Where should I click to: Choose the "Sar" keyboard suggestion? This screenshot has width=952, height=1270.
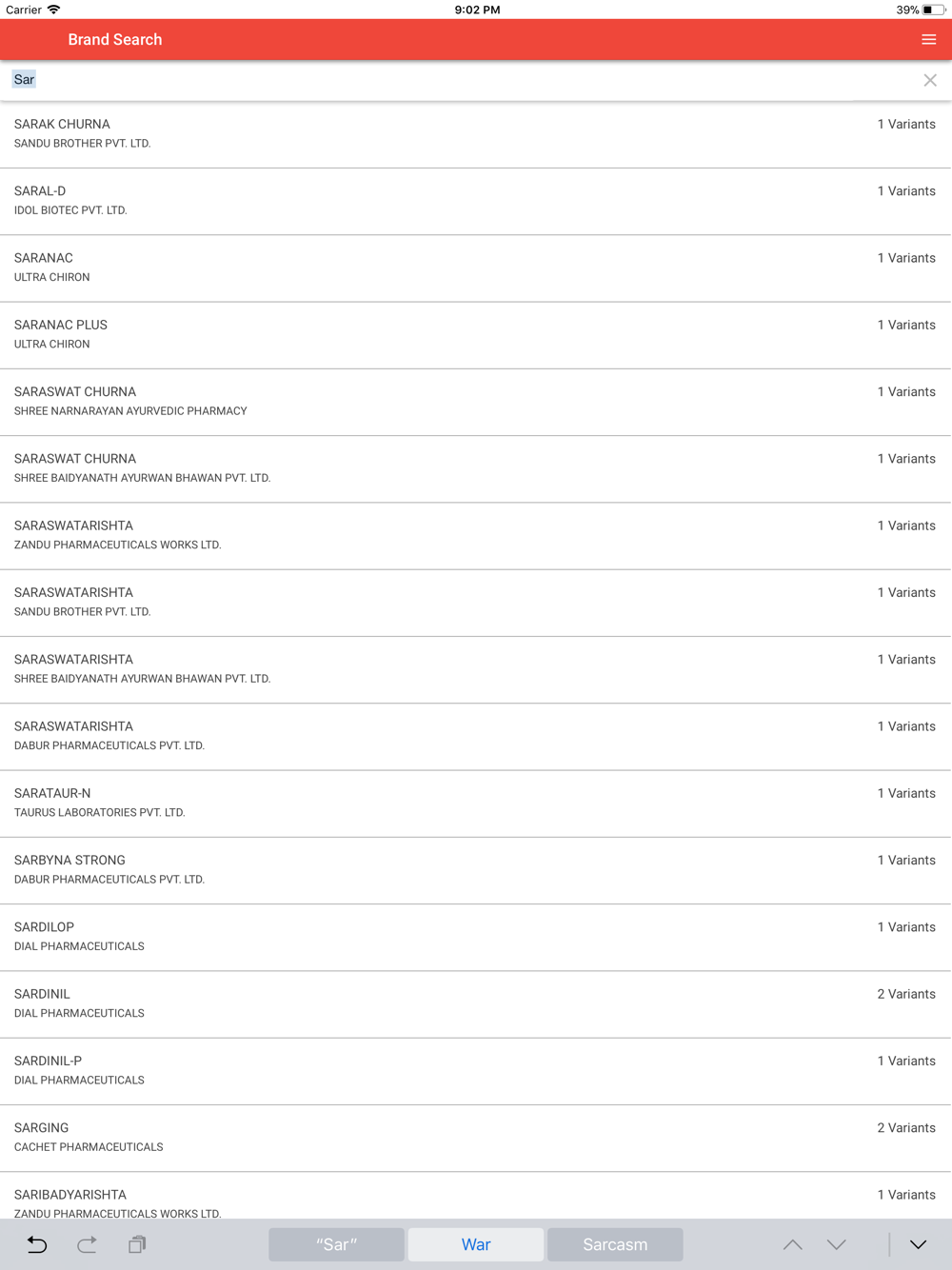pos(336,1244)
